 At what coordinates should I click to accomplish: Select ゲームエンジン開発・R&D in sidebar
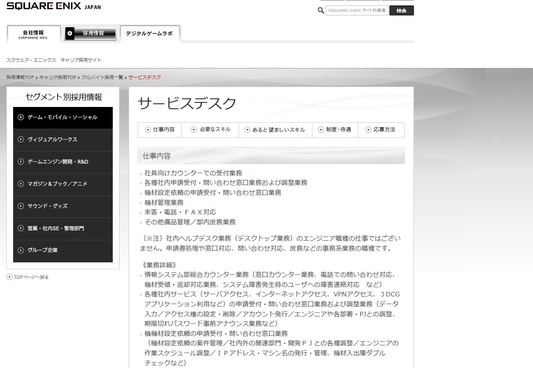[x=63, y=162]
